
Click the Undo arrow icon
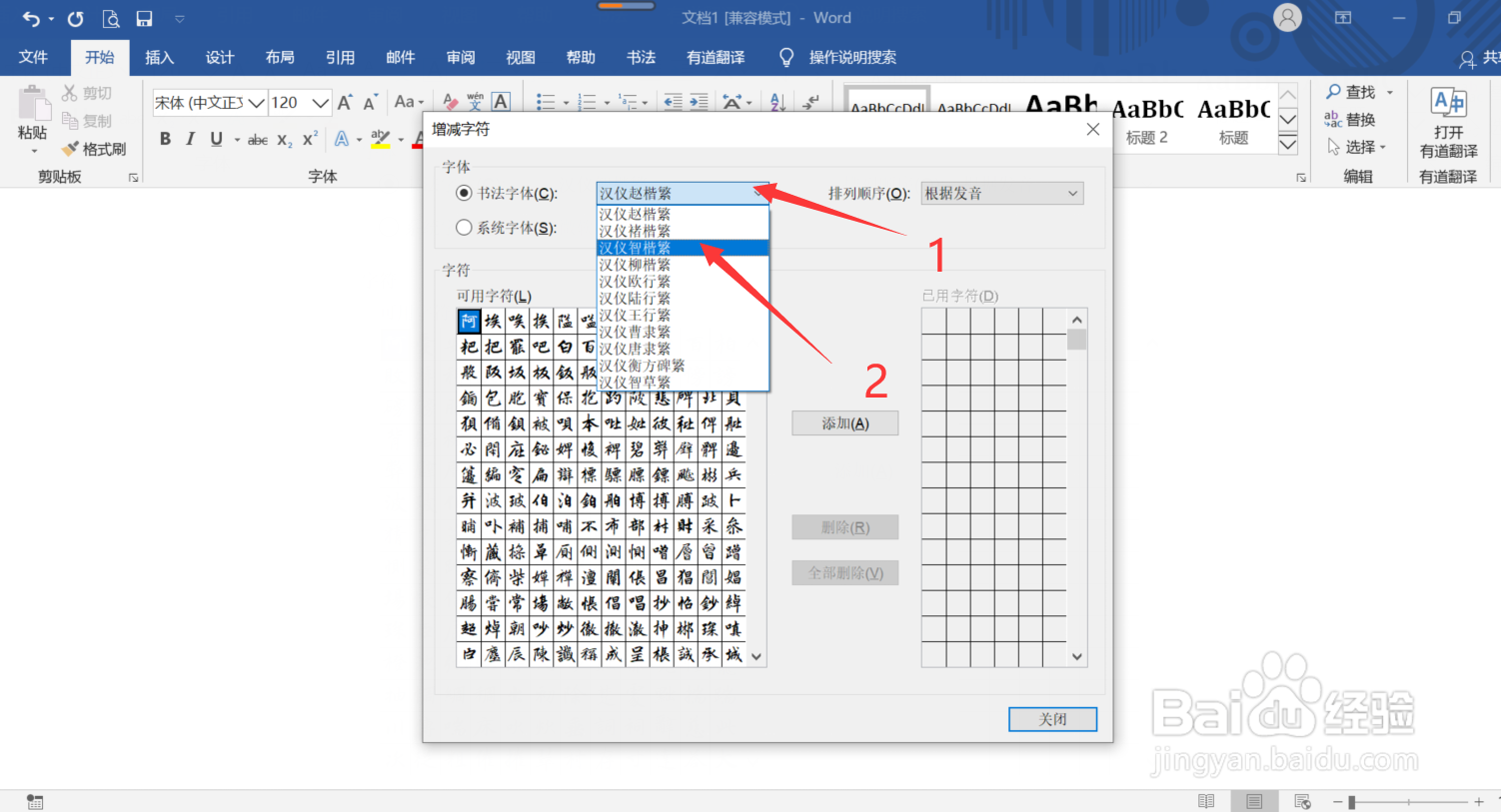pos(31,18)
